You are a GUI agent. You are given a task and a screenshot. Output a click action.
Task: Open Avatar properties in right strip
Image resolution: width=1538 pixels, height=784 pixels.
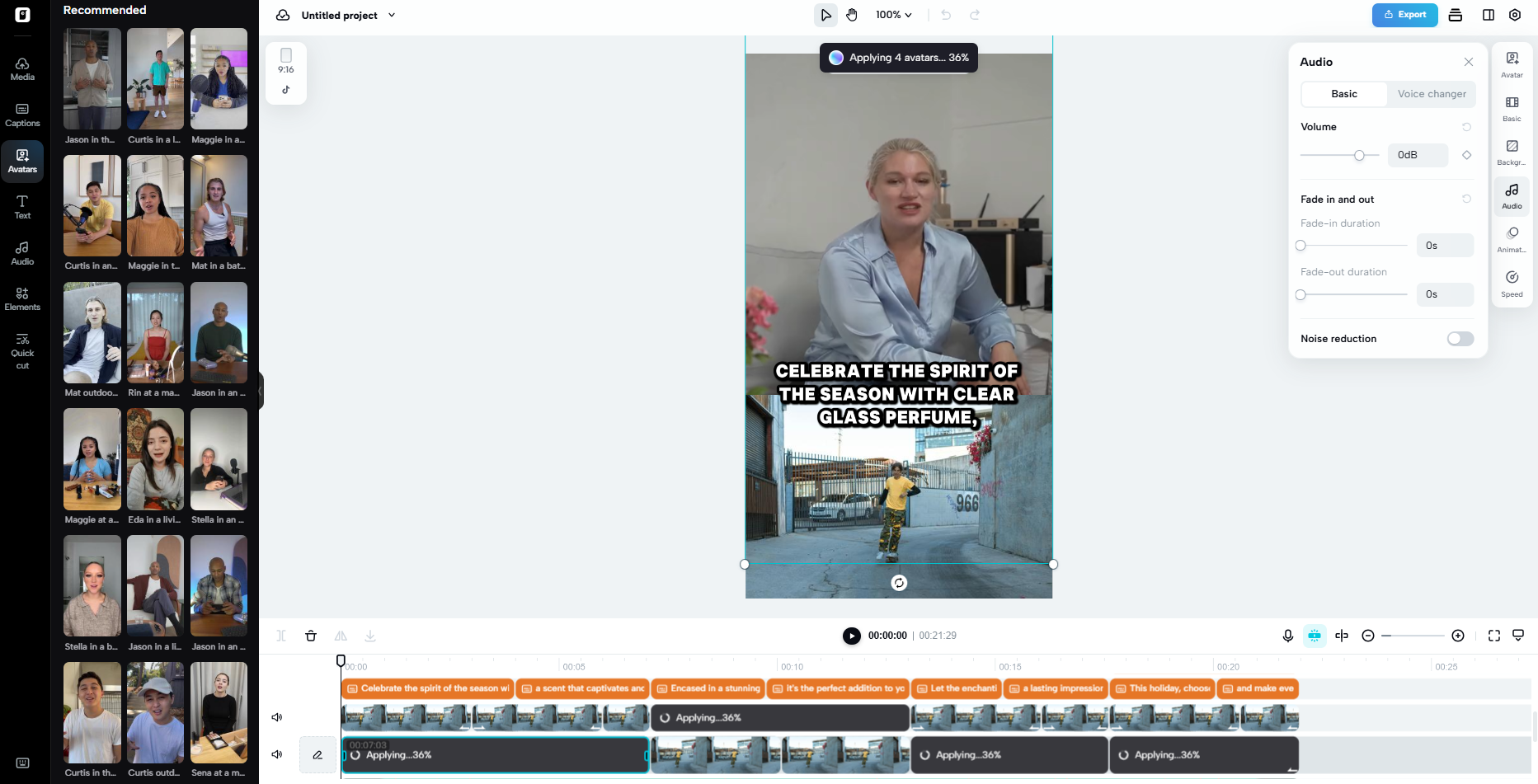pyautogui.click(x=1512, y=64)
